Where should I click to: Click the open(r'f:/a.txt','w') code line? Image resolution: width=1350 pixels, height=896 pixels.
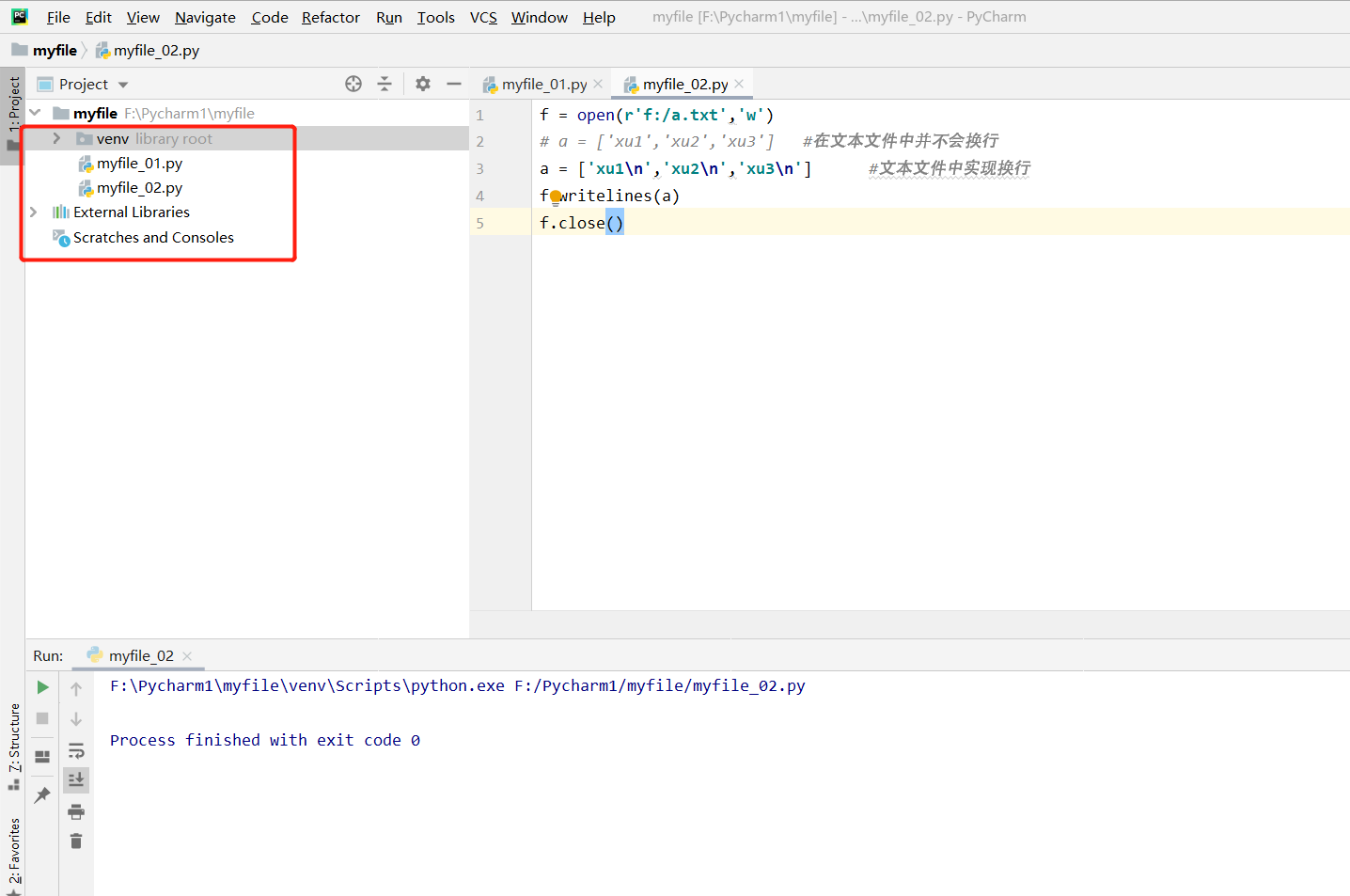656,115
